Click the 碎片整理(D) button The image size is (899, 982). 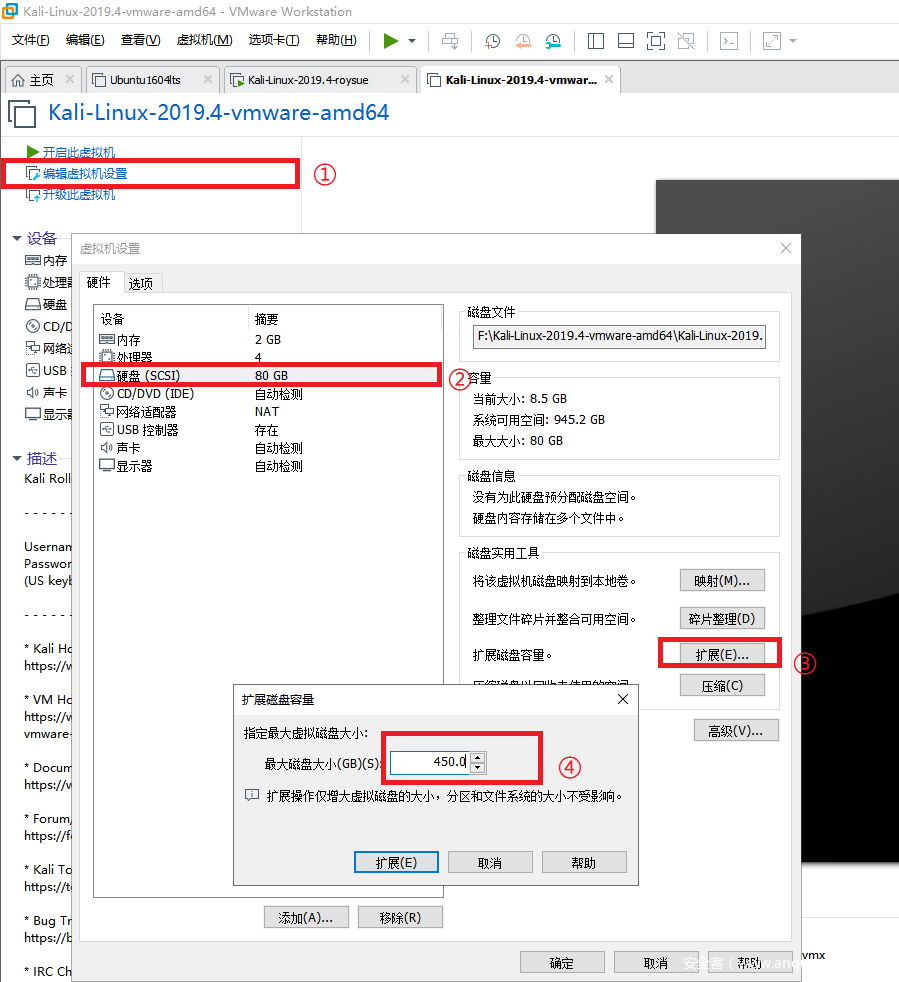722,619
